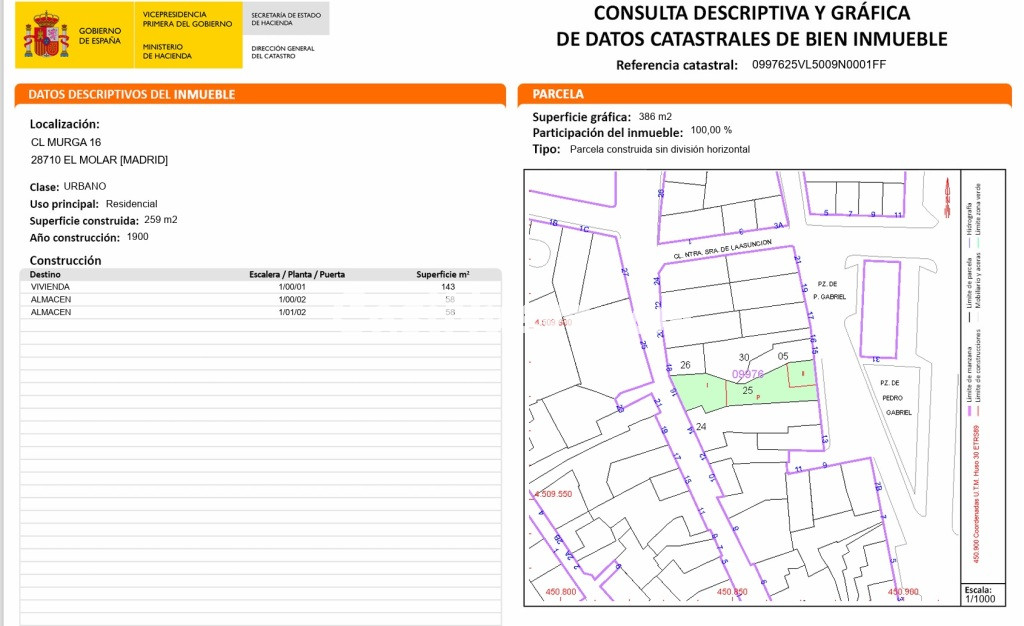Click the north arrow symbol on the map
Screen dimensions: 1024x626
[x=947, y=196]
